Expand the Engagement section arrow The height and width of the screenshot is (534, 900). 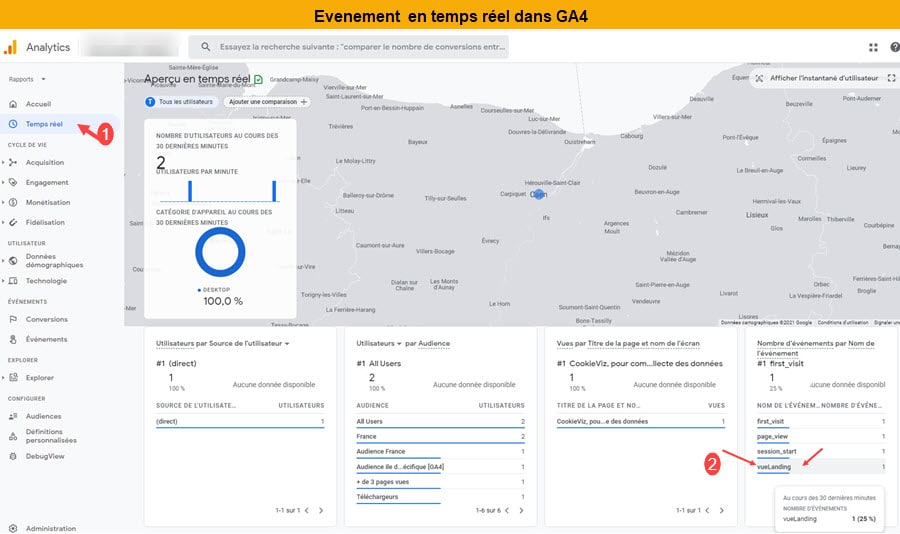click(3, 183)
